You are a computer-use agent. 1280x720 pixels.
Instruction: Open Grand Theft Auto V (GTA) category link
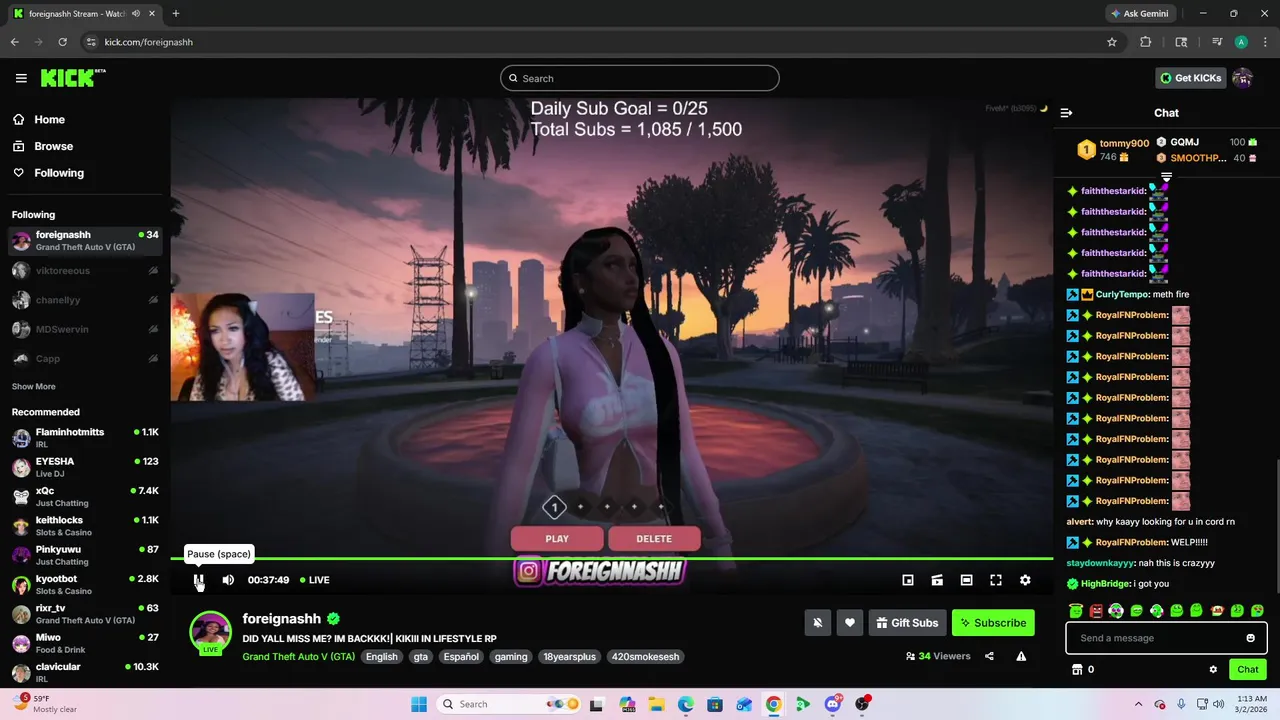(298, 657)
